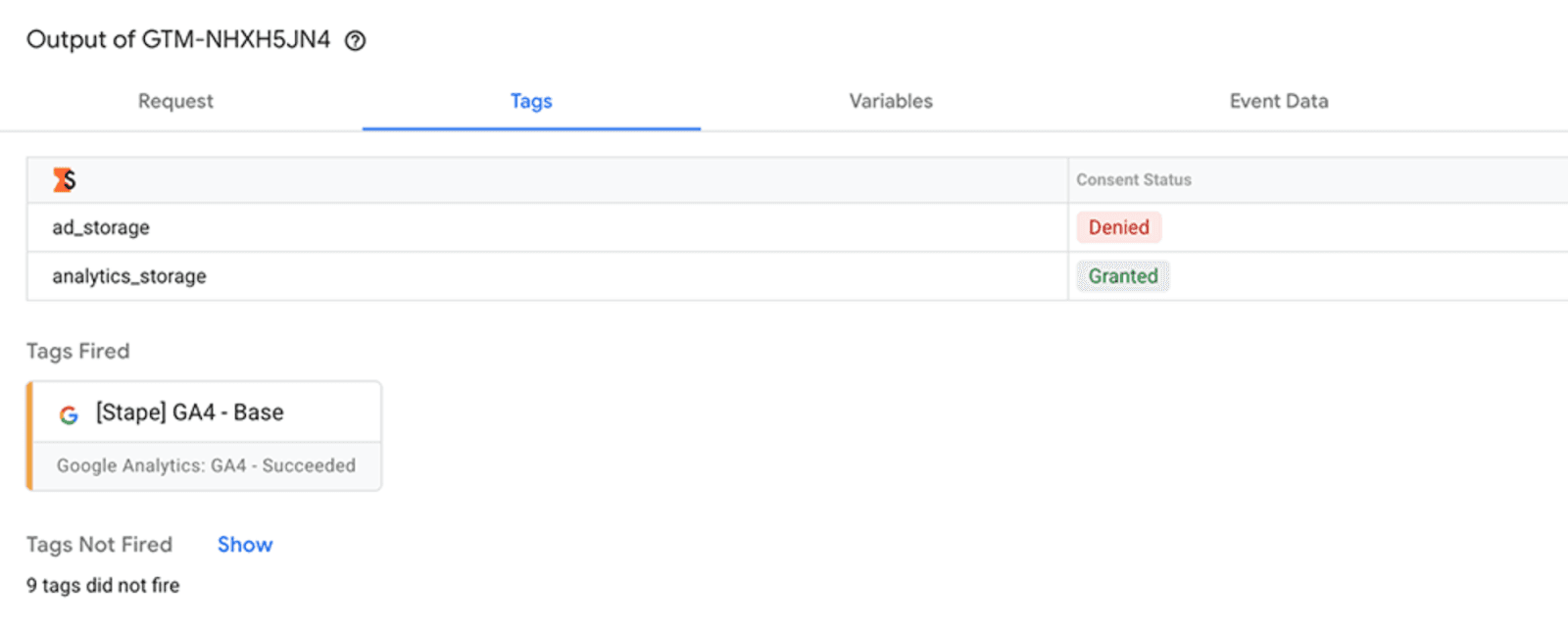
Task: Click the Tags Not Fired section heading
Action: (99, 545)
